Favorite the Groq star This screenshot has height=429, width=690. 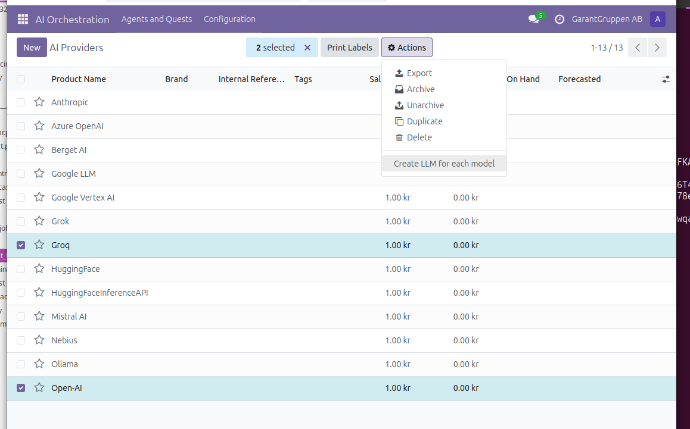click(x=39, y=245)
